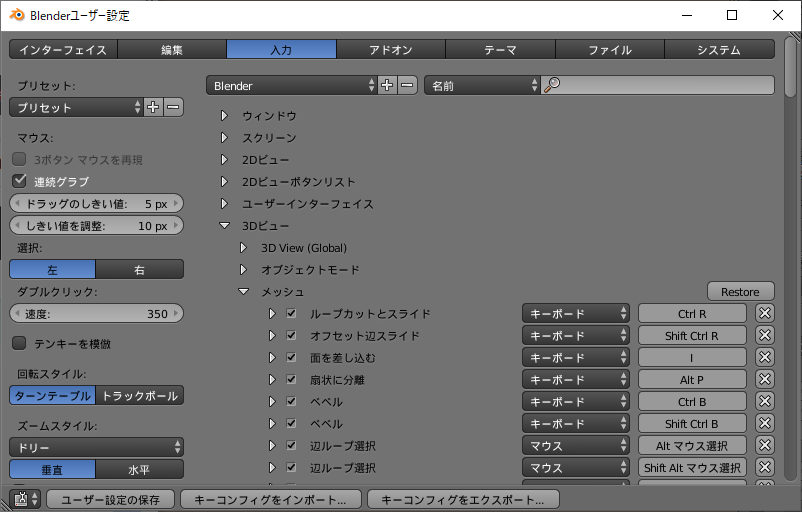Image resolution: width=802 pixels, height=512 pixels.
Task: Click the Blender logo in title bar
Action: (x=17, y=15)
